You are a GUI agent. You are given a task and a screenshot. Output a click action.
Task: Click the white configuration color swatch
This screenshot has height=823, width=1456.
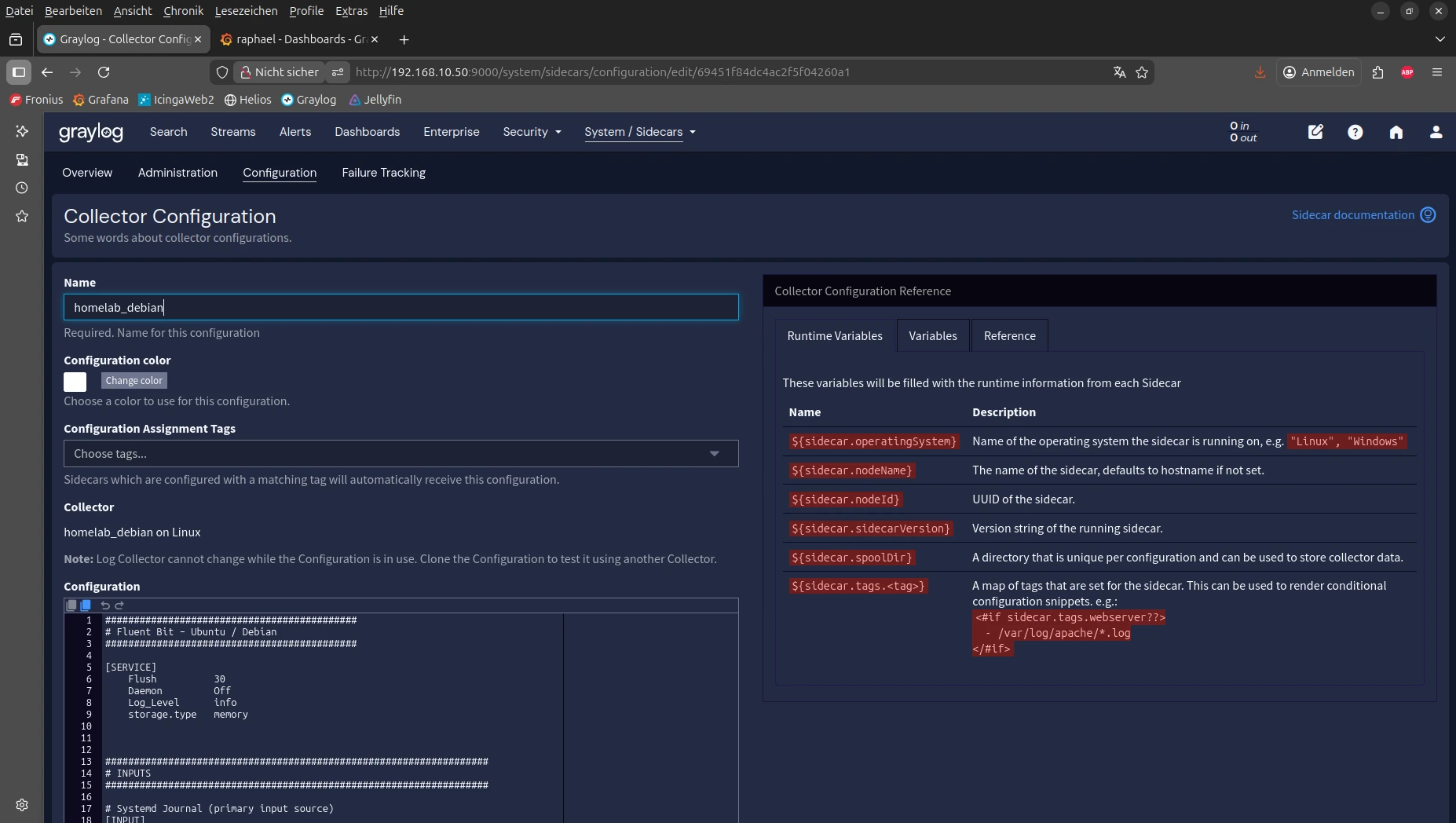tap(75, 382)
